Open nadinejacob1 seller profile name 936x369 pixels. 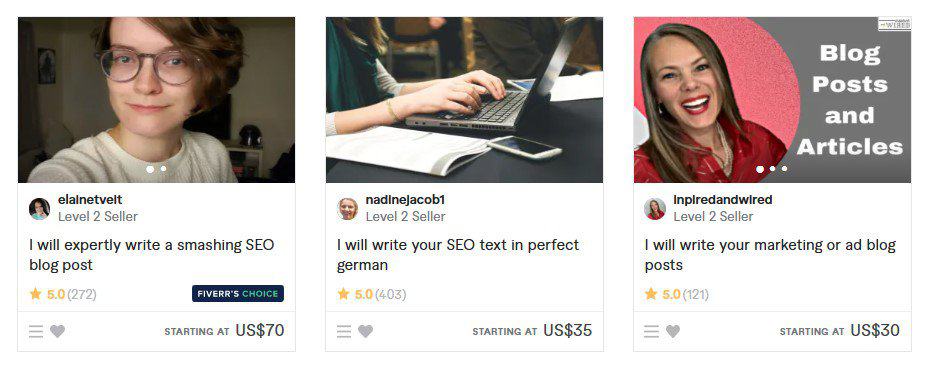coord(405,200)
